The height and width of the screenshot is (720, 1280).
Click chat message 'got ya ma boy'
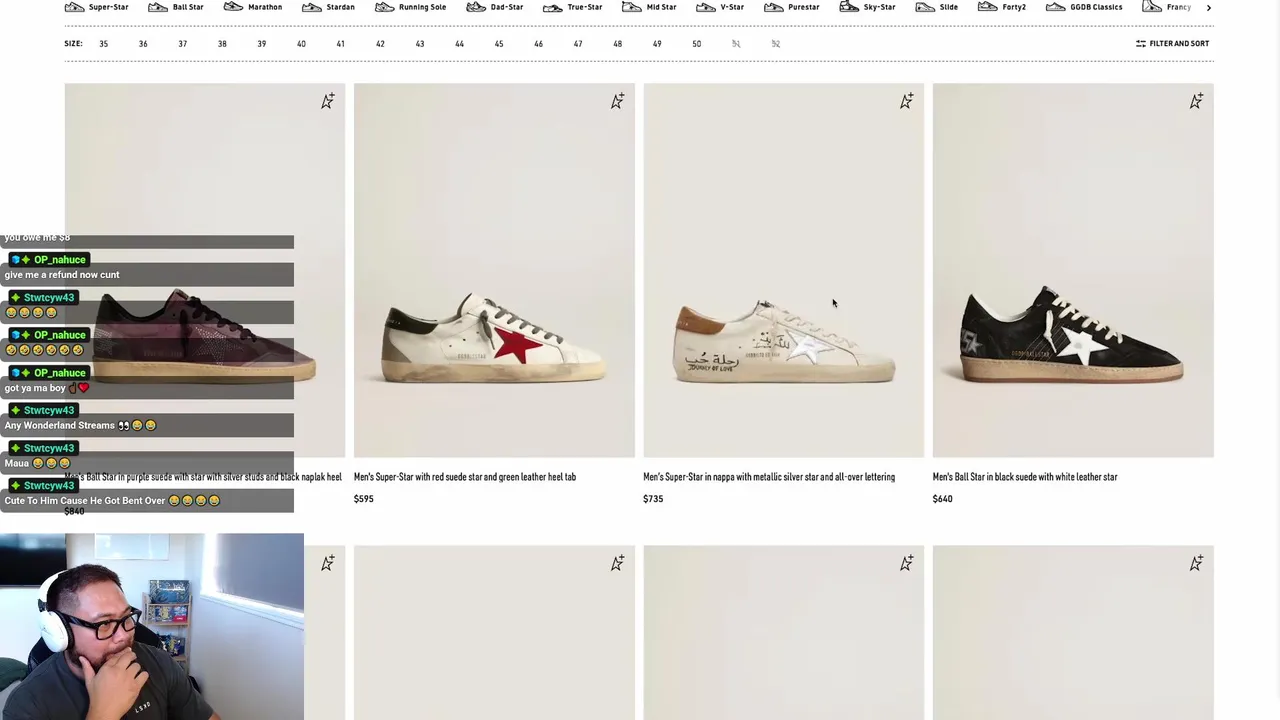[46, 388]
